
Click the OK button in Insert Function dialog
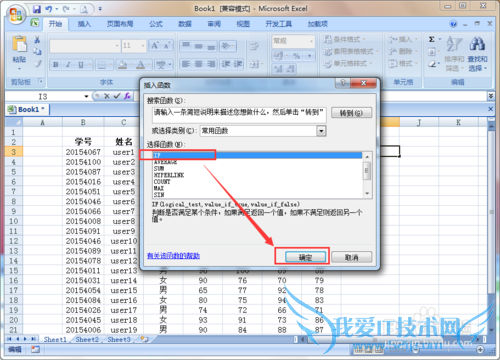click(x=305, y=257)
